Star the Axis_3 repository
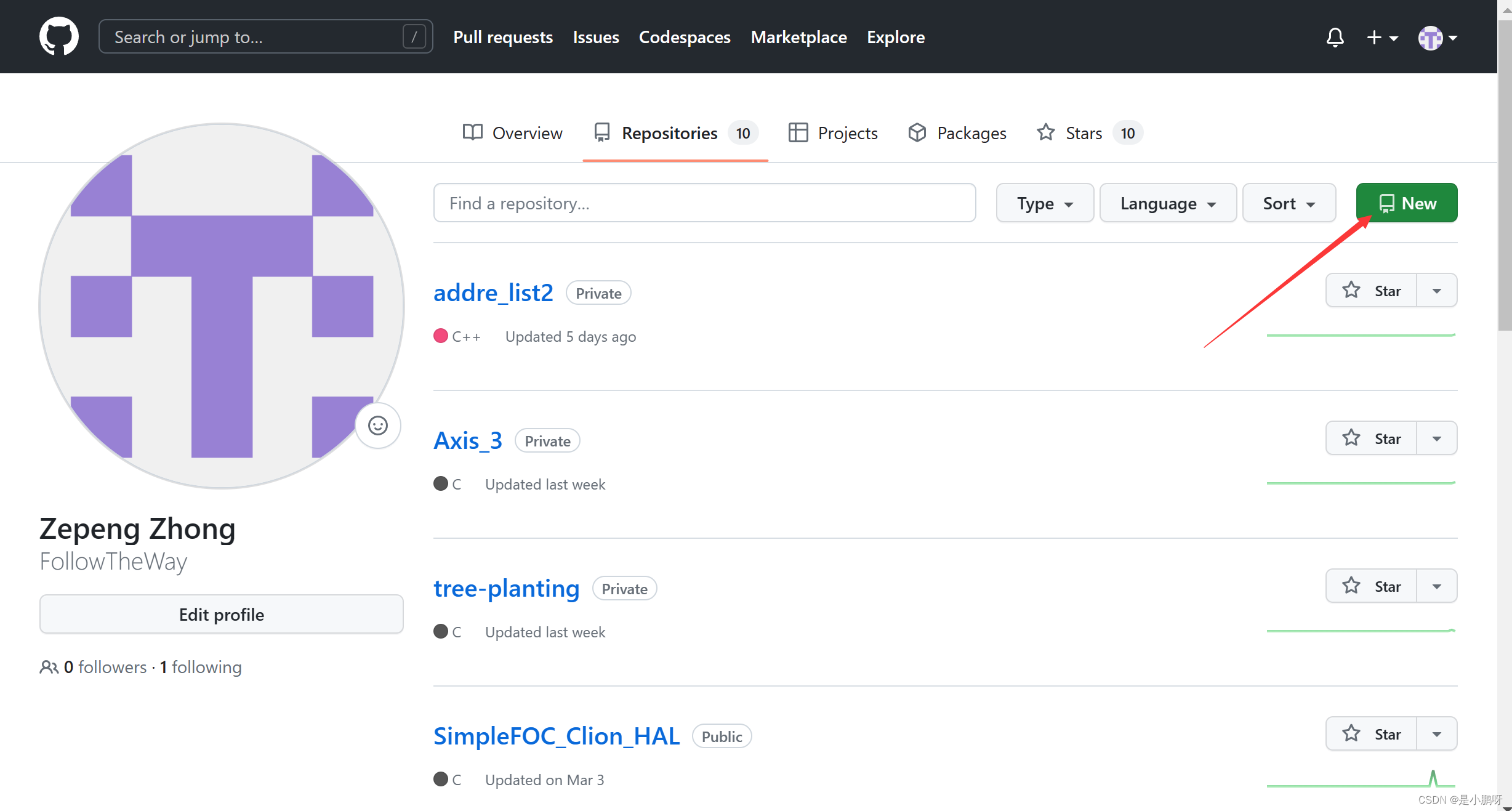This screenshot has height=811, width=1512. click(1372, 438)
